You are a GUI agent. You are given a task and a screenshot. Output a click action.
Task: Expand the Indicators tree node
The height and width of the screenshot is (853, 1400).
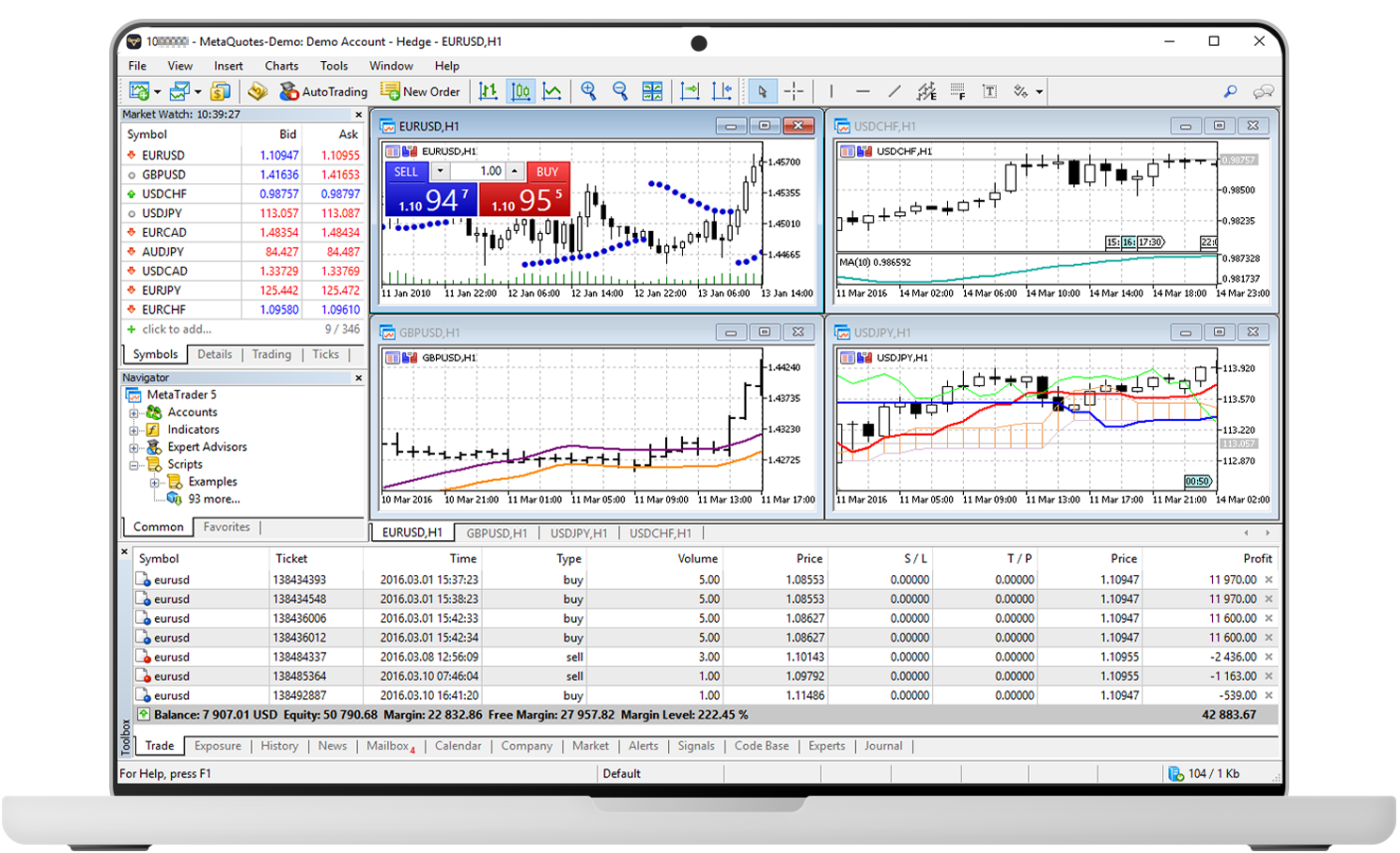tap(133, 430)
